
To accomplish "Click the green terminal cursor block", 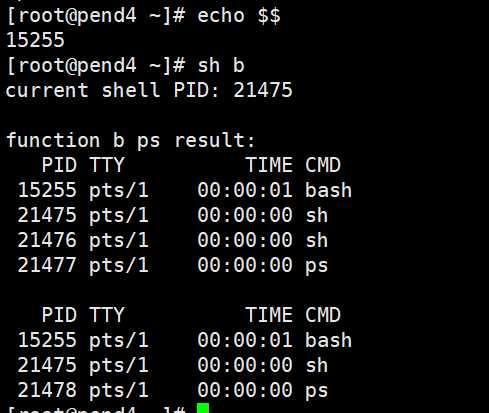I will pos(203,408).
